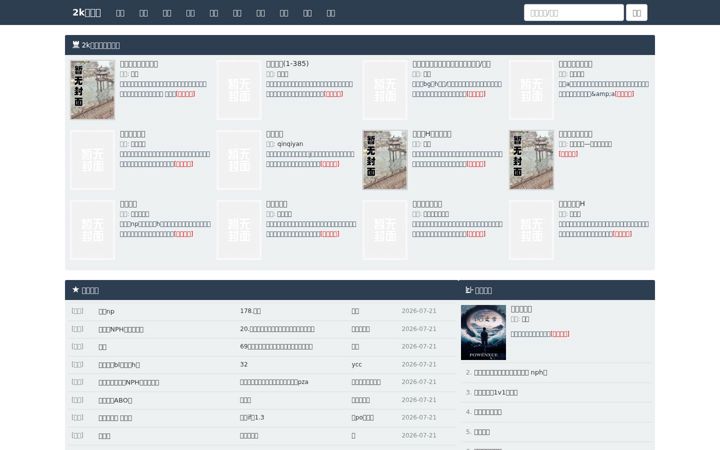Screen dimensions: 720x450
Task: Open ranking item 2 ending "nph"
Action: pyautogui.click(x=510, y=372)
